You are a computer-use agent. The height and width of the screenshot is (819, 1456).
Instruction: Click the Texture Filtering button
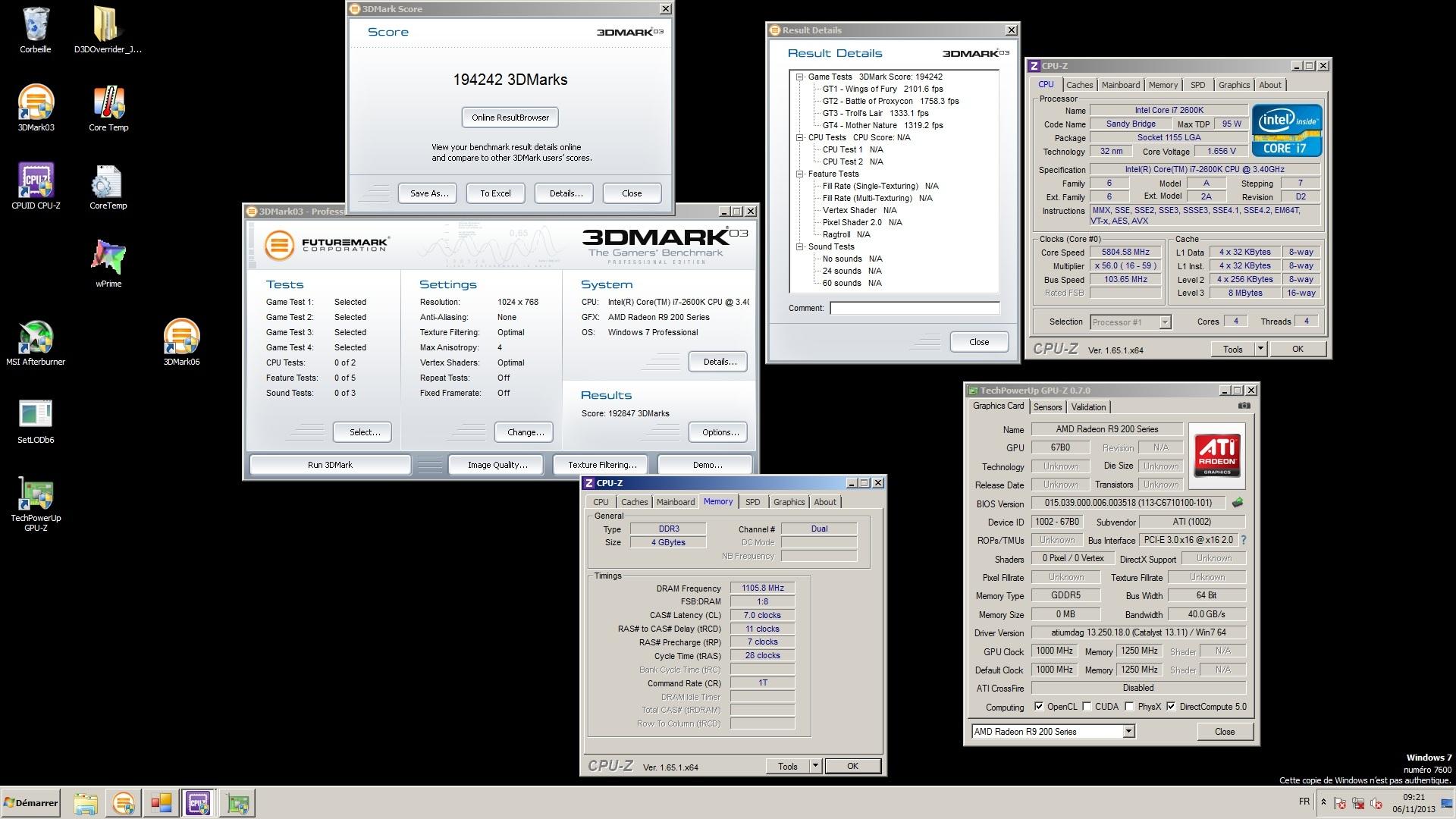(x=602, y=465)
